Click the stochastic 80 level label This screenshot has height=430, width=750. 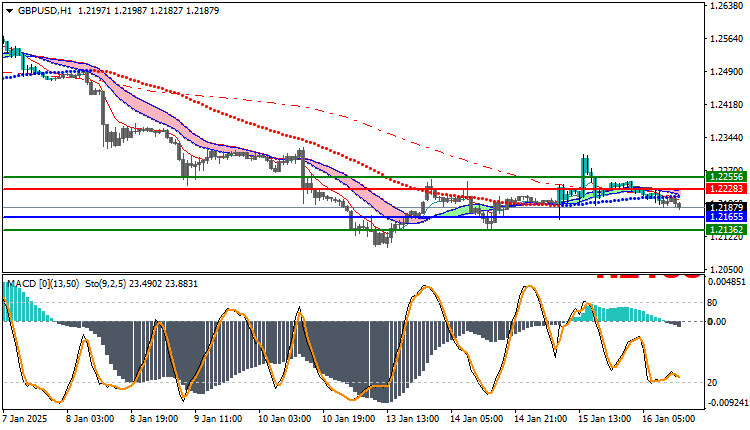[712, 303]
